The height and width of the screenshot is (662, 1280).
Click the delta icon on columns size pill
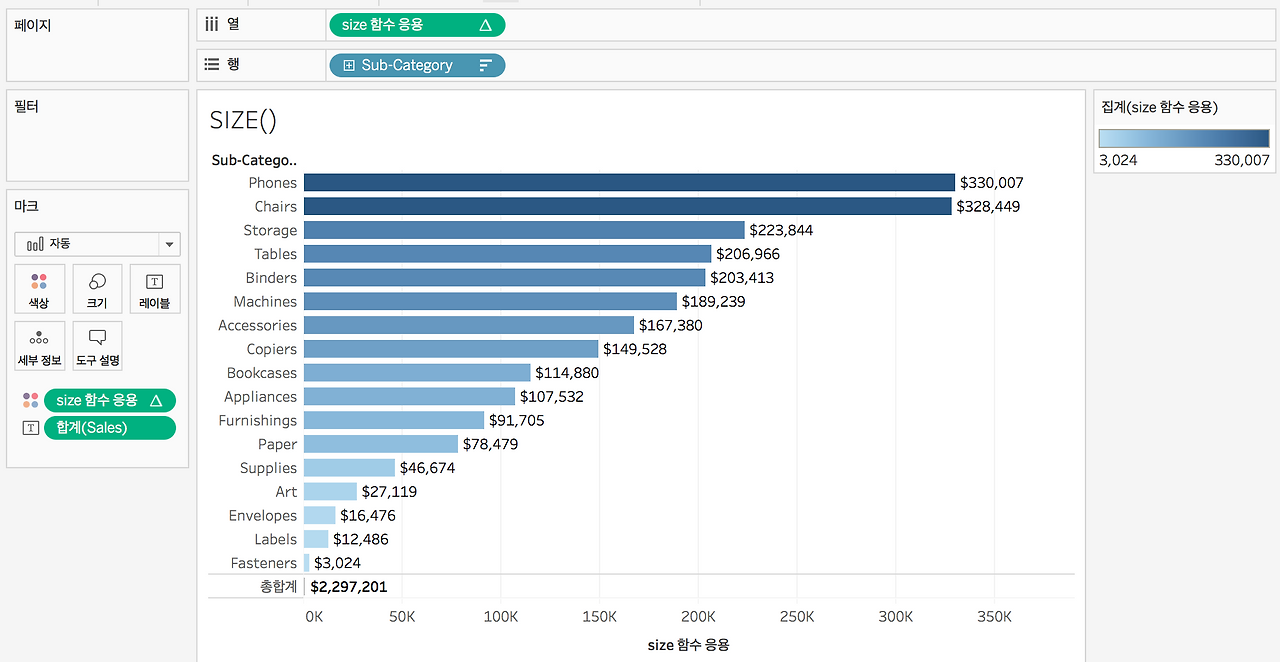[x=485, y=25]
